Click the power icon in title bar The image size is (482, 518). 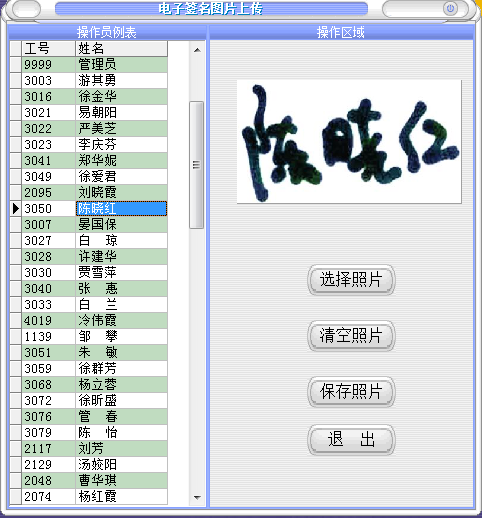point(450,8)
